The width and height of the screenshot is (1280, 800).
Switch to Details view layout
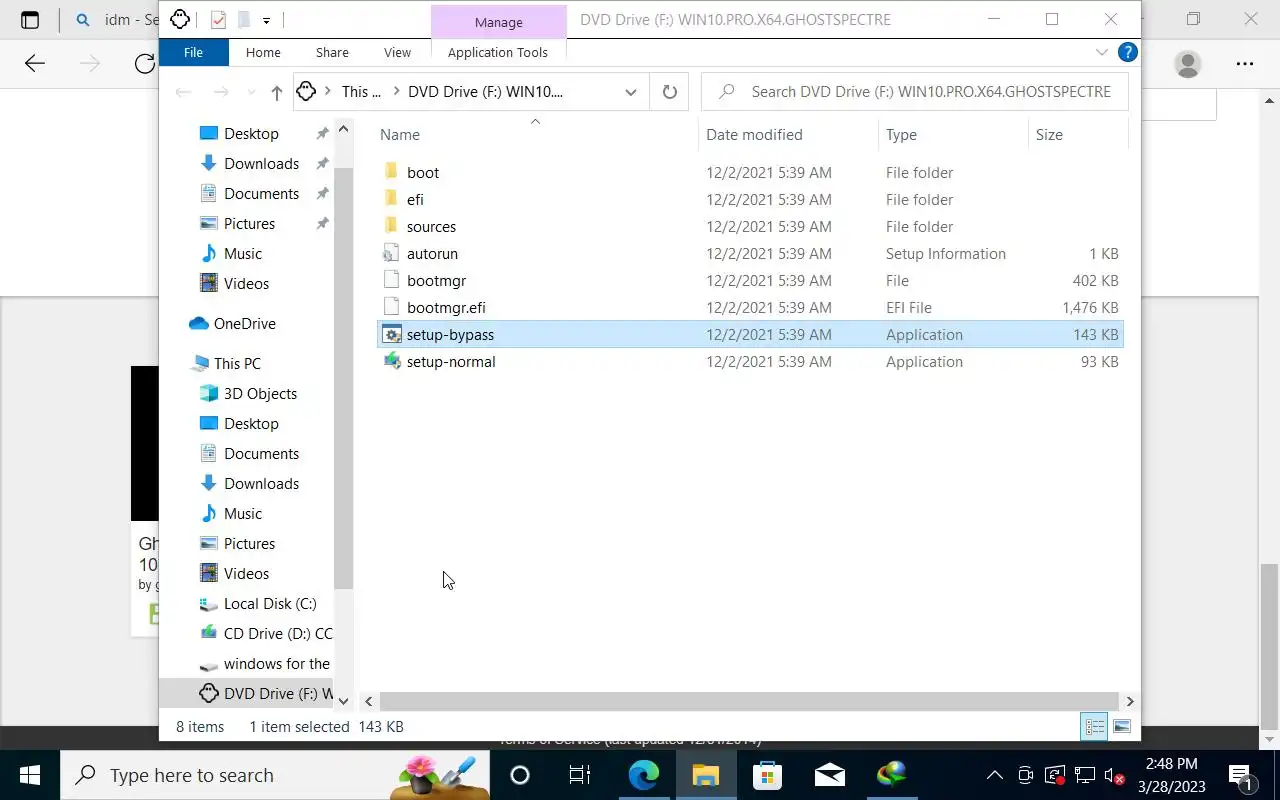click(x=1095, y=727)
